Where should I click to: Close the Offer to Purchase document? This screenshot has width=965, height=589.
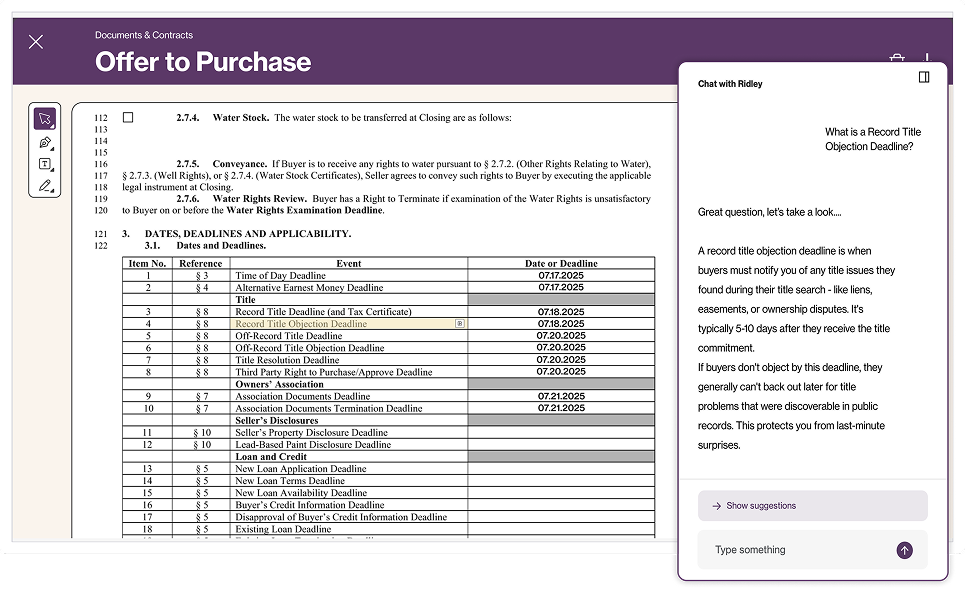(36, 42)
